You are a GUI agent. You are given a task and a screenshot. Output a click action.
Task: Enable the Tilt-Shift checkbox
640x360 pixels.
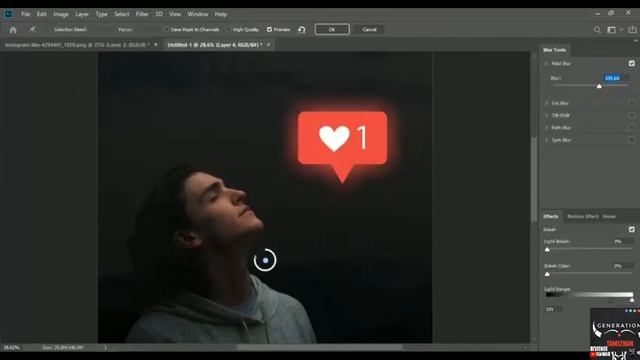pyautogui.click(x=631, y=115)
